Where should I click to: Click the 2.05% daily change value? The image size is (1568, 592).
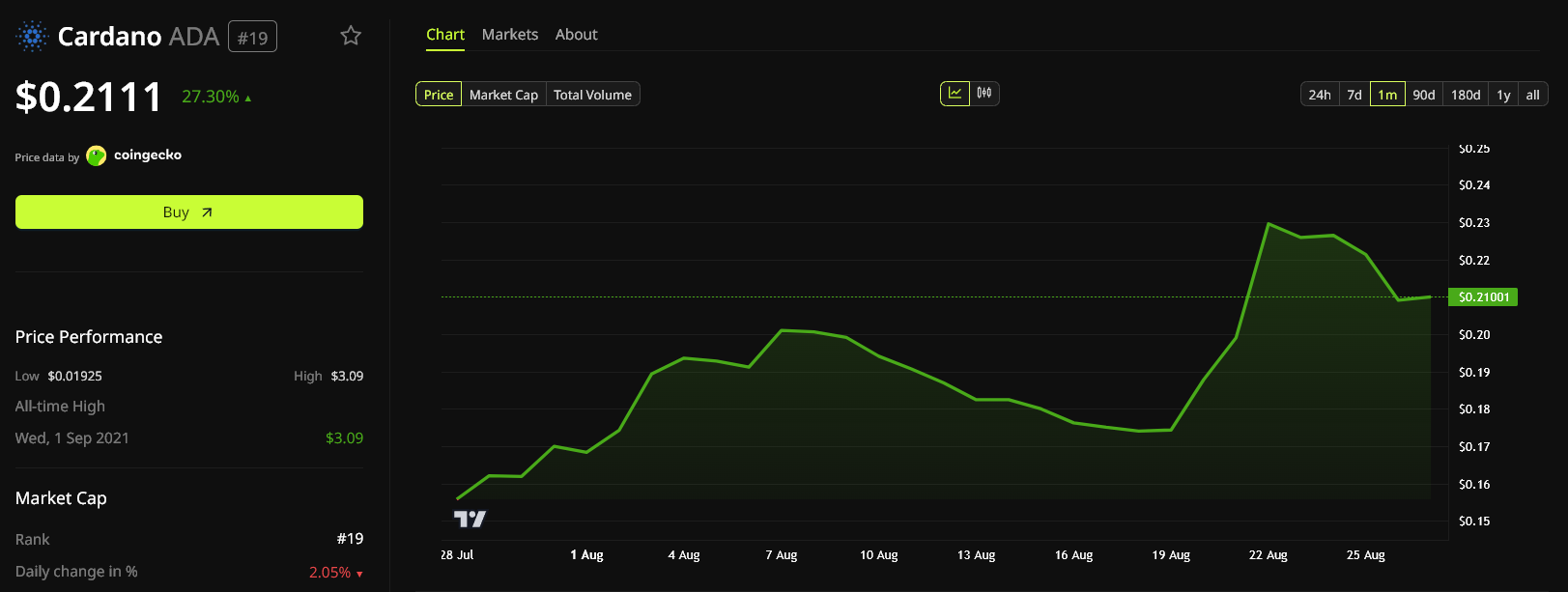point(329,573)
